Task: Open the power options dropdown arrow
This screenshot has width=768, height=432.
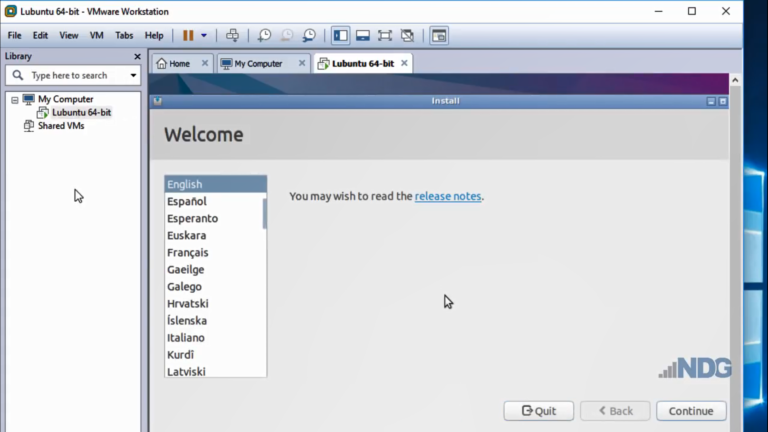Action: pos(204,35)
